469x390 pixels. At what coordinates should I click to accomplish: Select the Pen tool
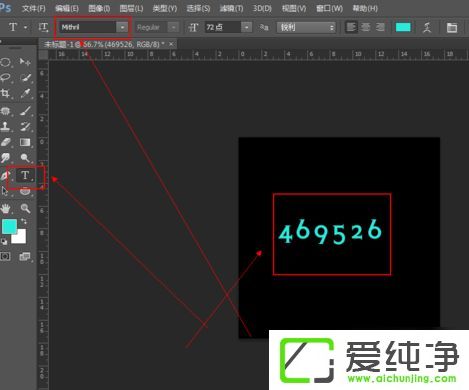pos(4,175)
